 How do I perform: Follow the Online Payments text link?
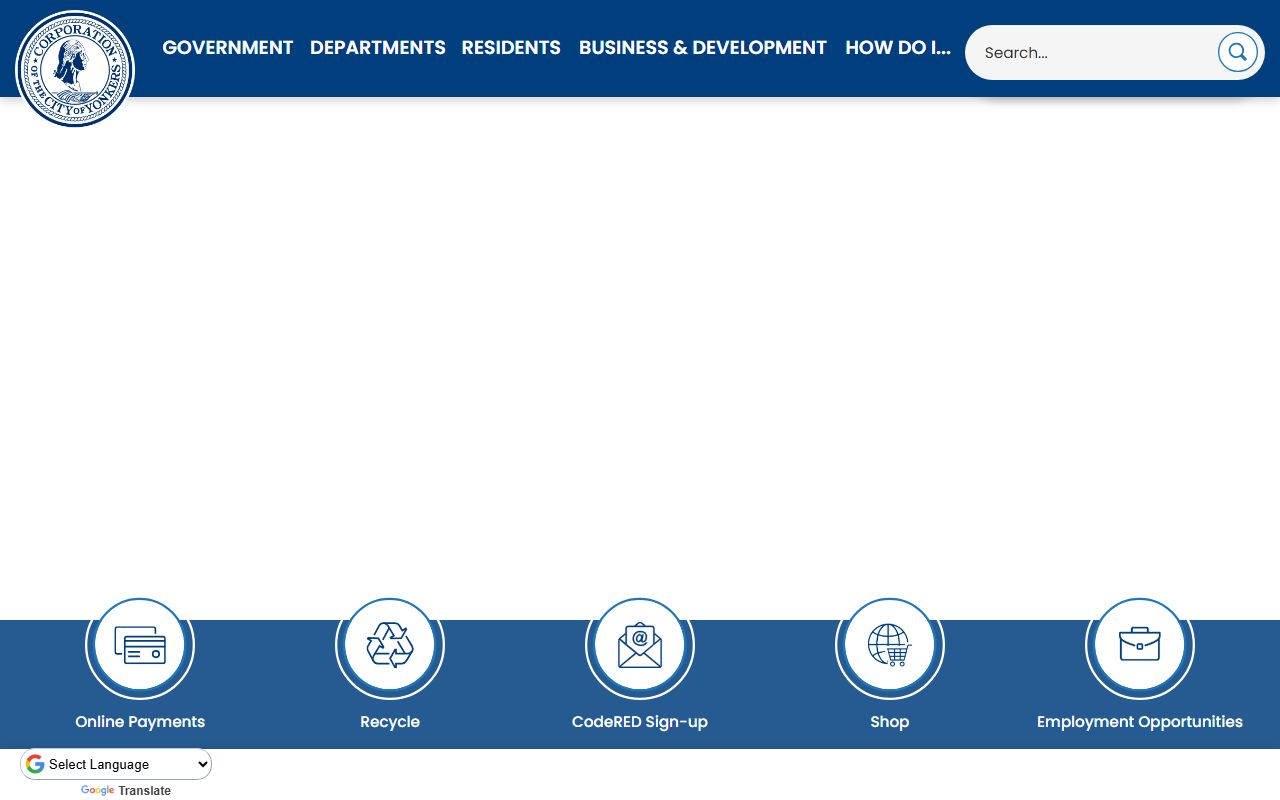(140, 722)
